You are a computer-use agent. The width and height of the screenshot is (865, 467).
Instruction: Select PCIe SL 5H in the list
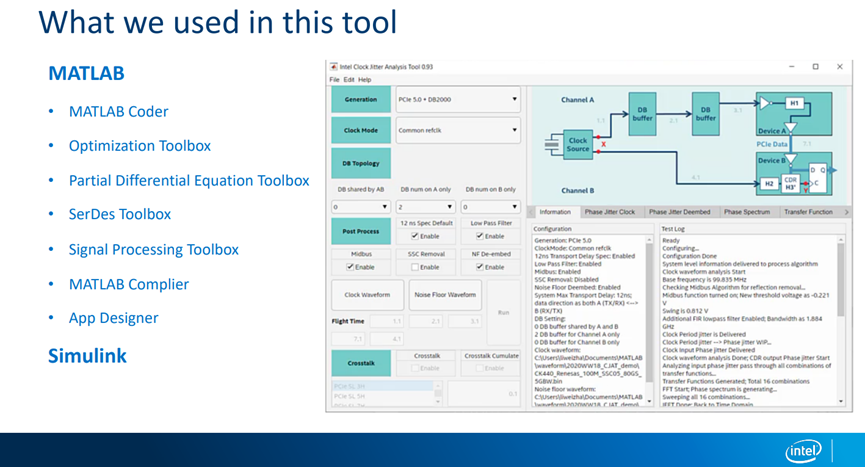click(383, 396)
